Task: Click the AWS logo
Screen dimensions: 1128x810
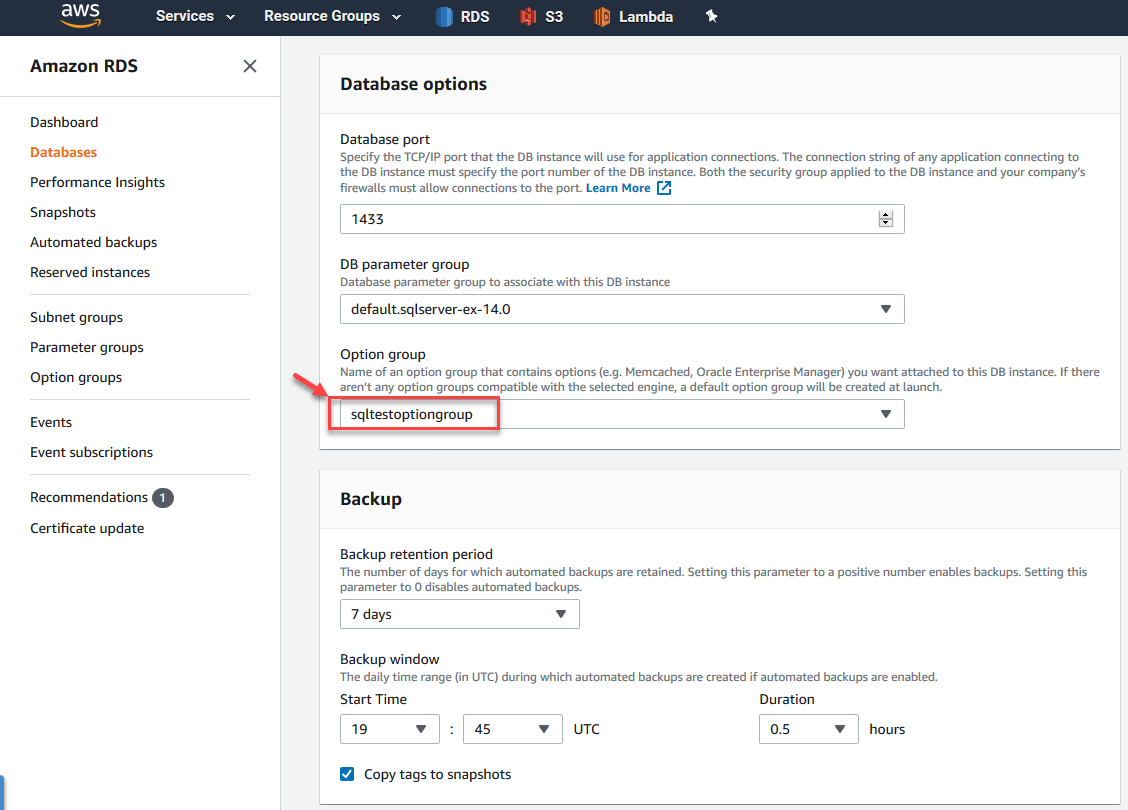Action: click(81, 15)
